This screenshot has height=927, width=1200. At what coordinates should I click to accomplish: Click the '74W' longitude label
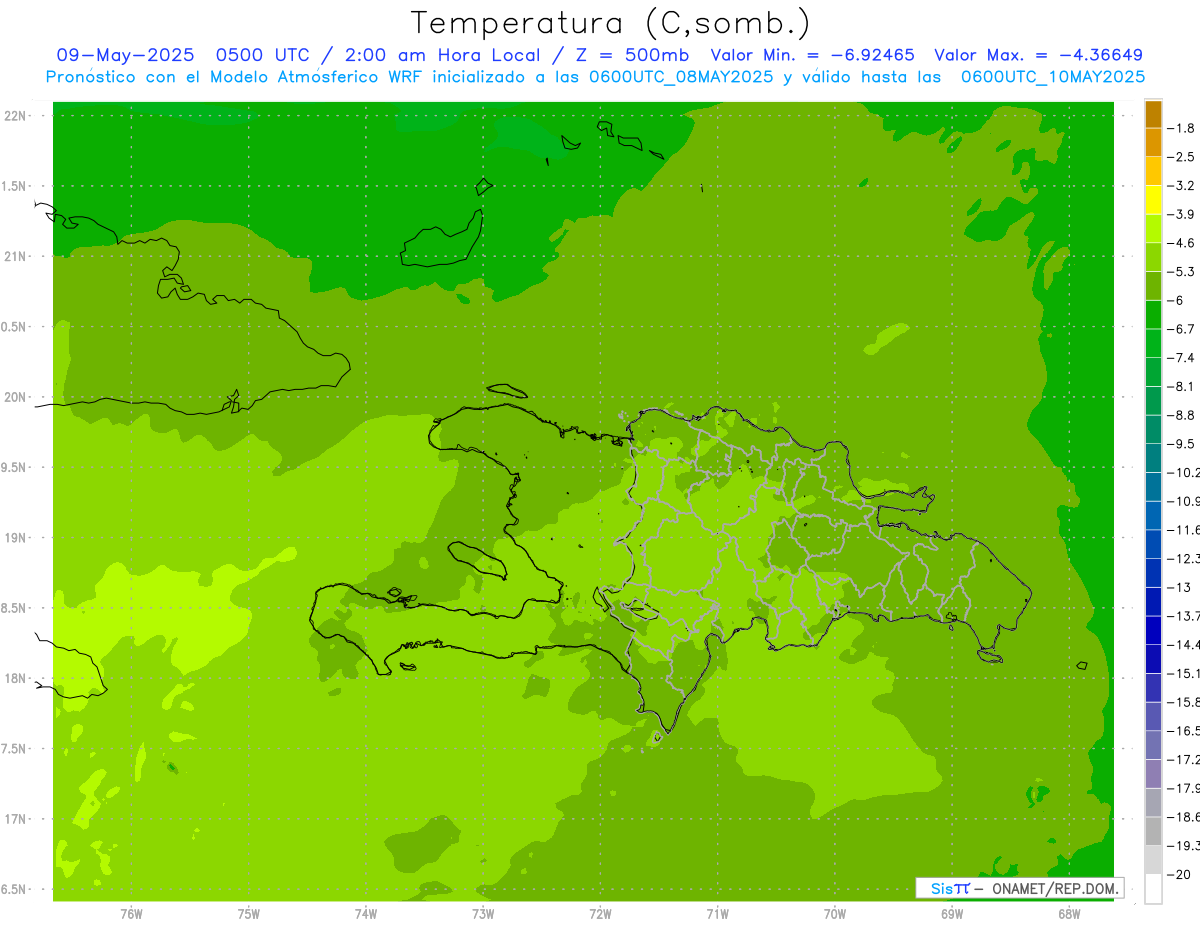pyautogui.click(x=366, y=914)
